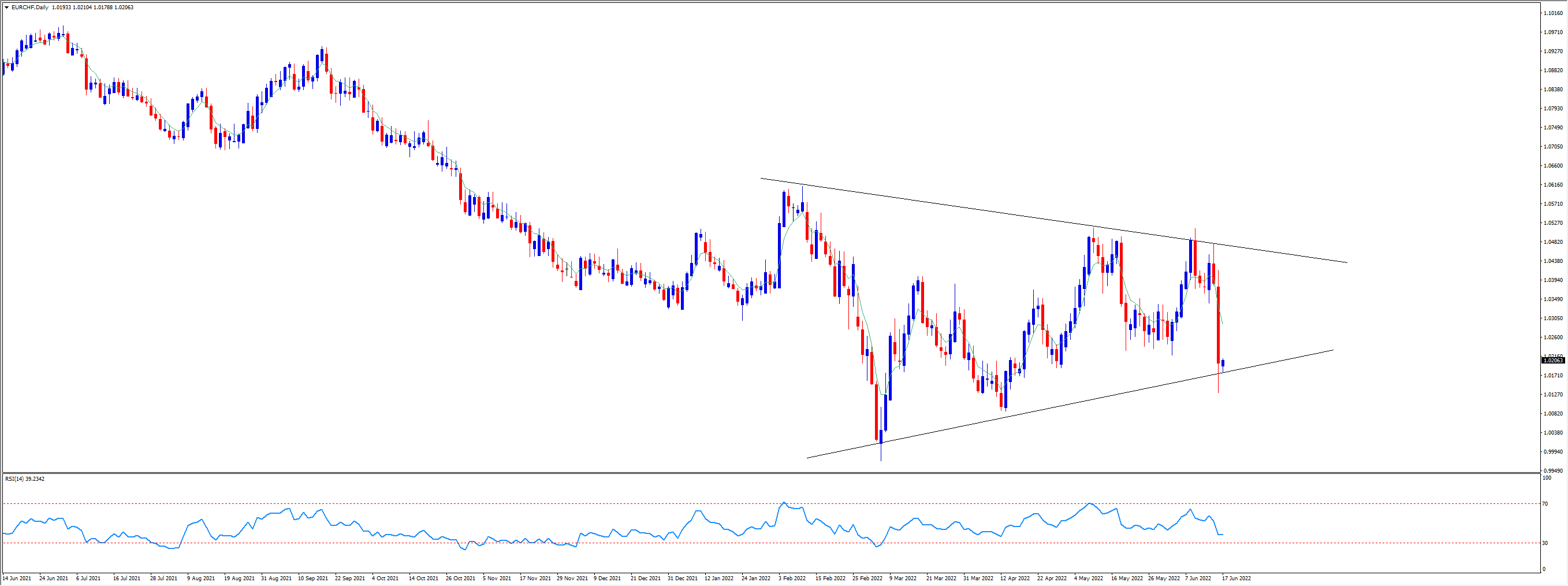Screen dimensions: 1568x586
Task: Click the RSI 70 overbought level label
Action: (1545, 504)
